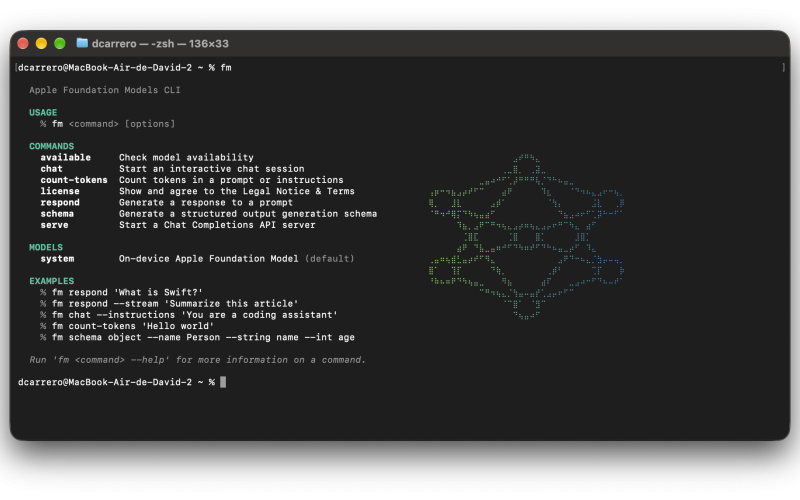Click the 'system' model name
The image size is (800, 500).
(x=57, y=259)
